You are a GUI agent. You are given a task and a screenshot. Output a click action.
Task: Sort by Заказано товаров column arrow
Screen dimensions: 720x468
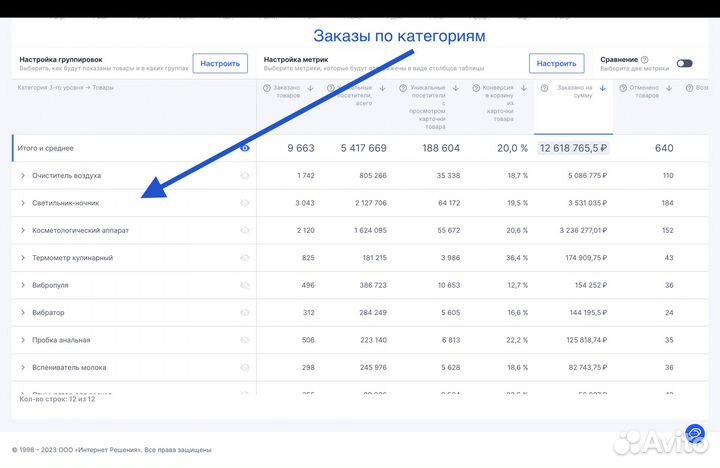[x=310, y=88]
